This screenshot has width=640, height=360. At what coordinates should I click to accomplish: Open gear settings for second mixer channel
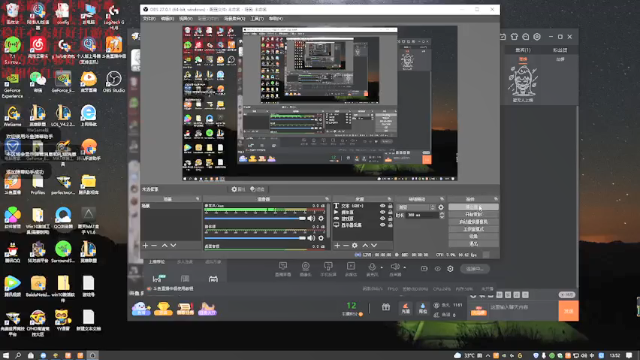pos(321,238)
